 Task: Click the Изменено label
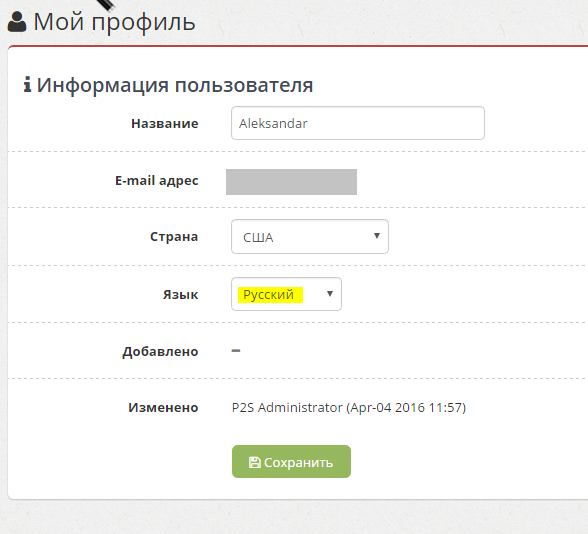pos(163,407)
